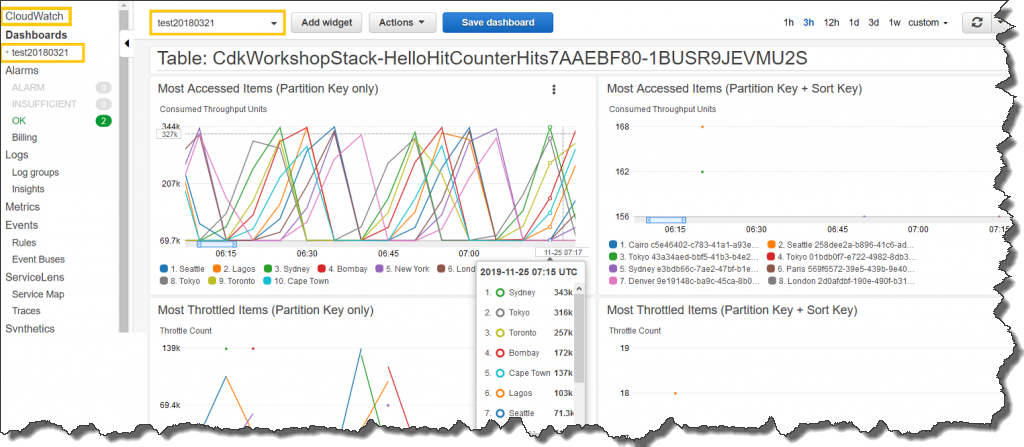Image resolution: width=1024 pixels, height=447 pixels.
Task: Toggle the Seattle series legend swatch
Action: [x=164, y=269]
